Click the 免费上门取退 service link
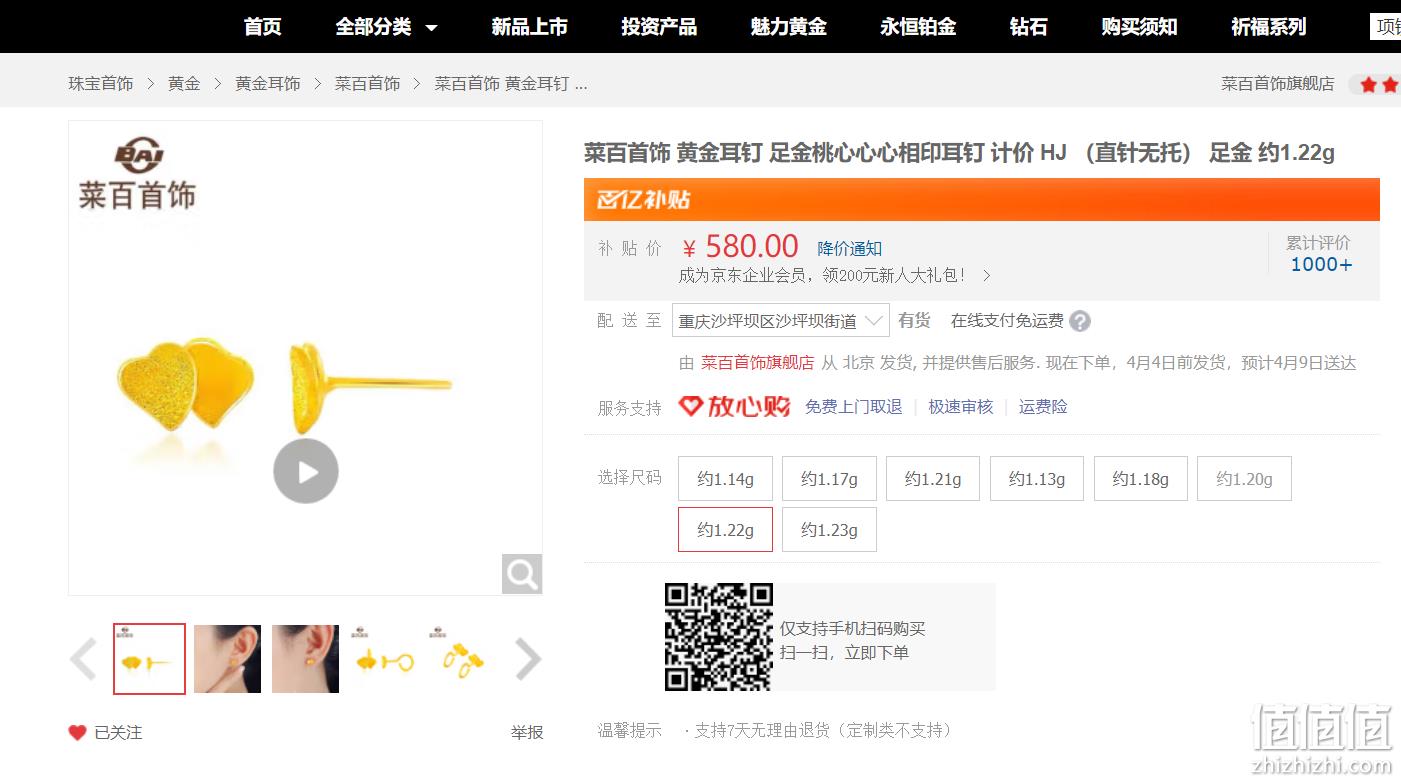Image resolution: width=1401 pixels, height=783 pixels. (x=854, y=407)
